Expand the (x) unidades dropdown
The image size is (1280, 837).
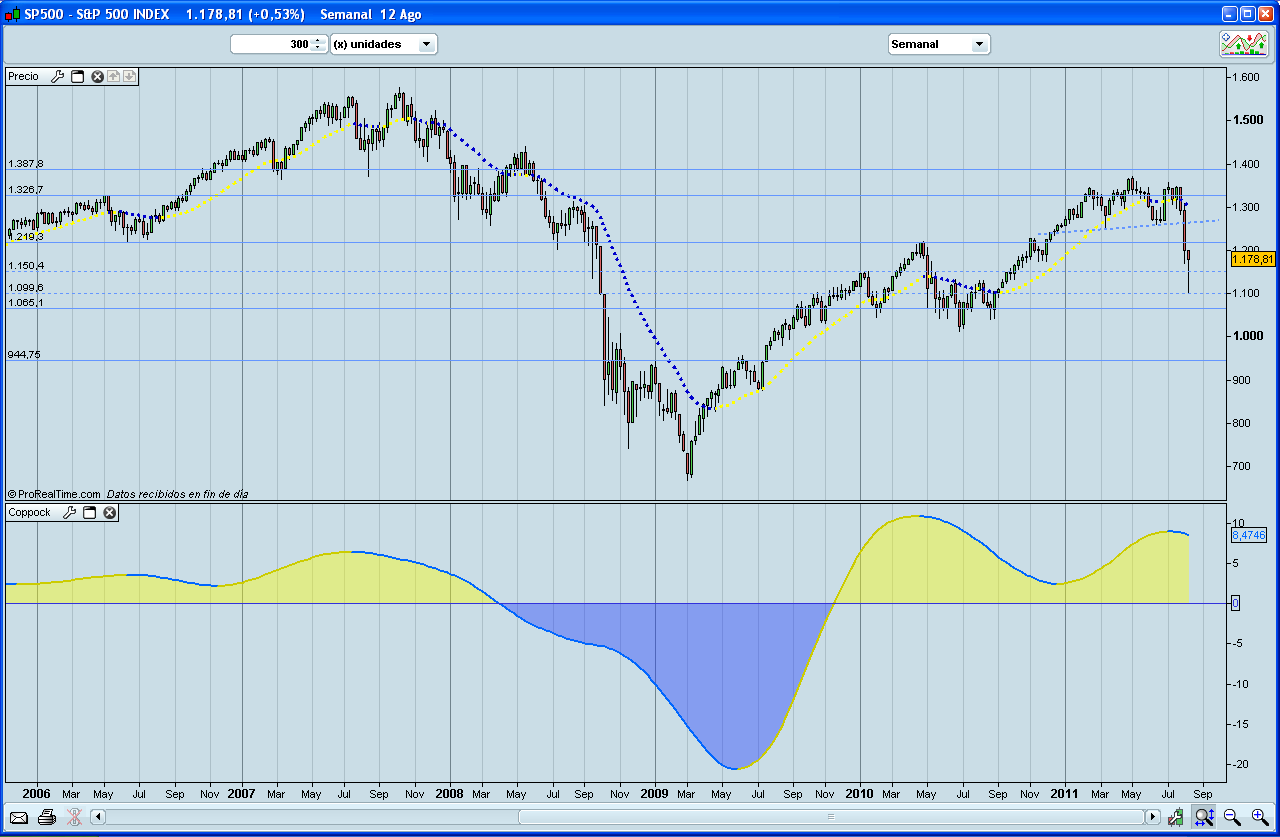(x=426, y=44)
